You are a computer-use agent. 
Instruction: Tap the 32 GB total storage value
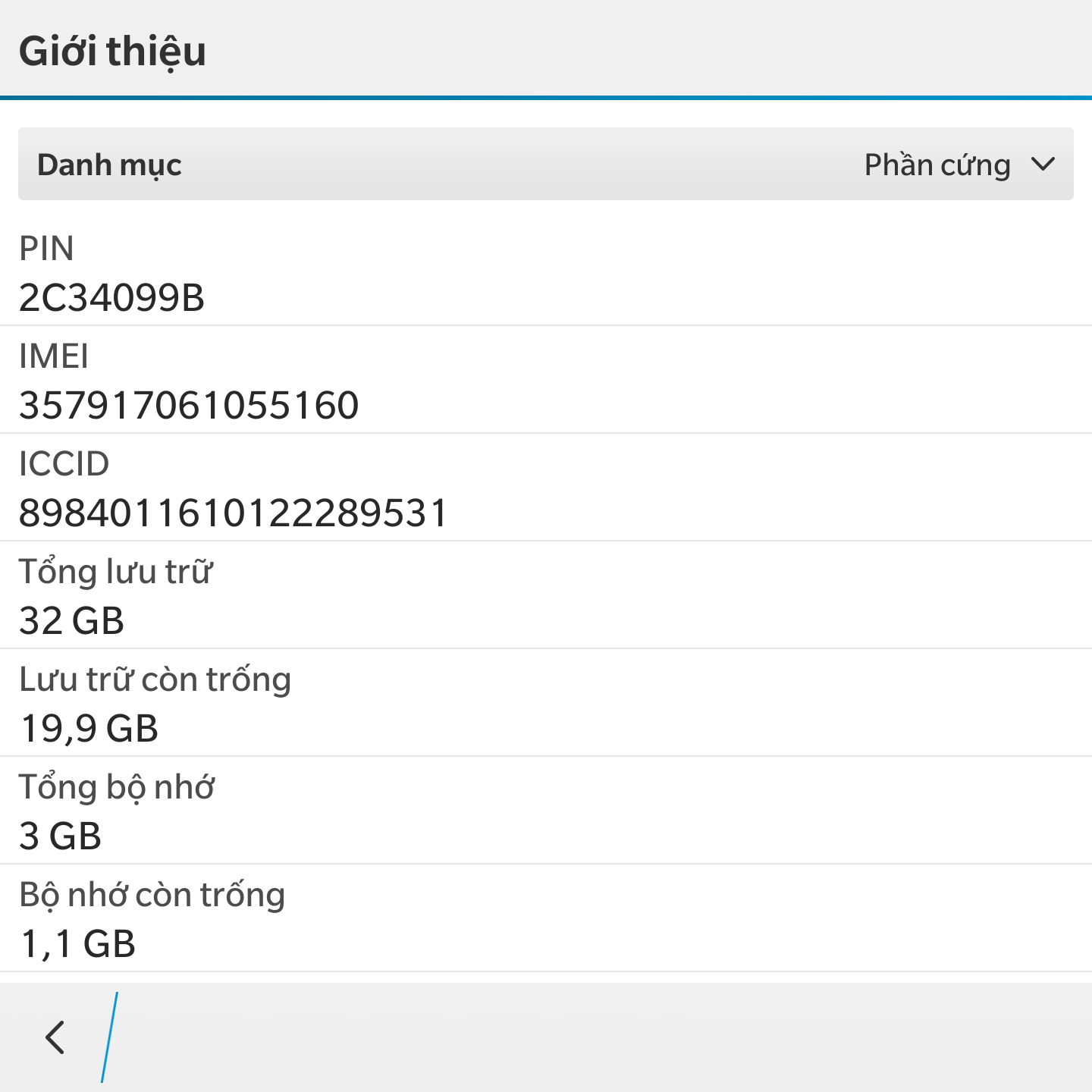pos(71,620)
